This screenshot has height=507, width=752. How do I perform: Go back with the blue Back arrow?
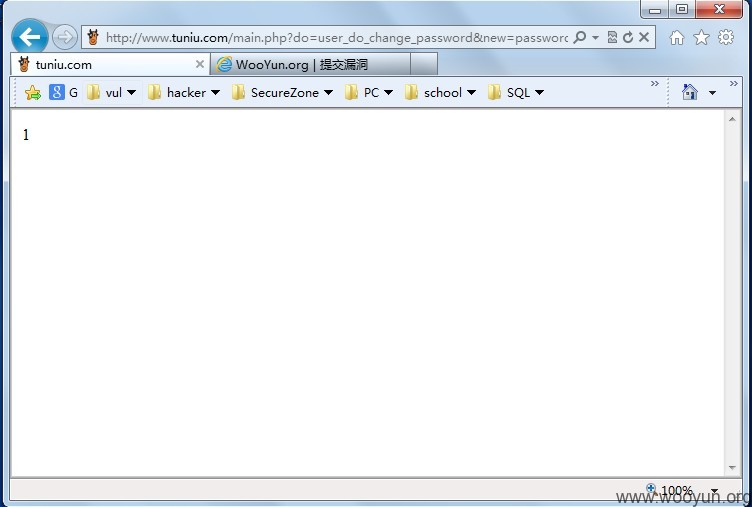pyautogui.click(x=30, y=37)
